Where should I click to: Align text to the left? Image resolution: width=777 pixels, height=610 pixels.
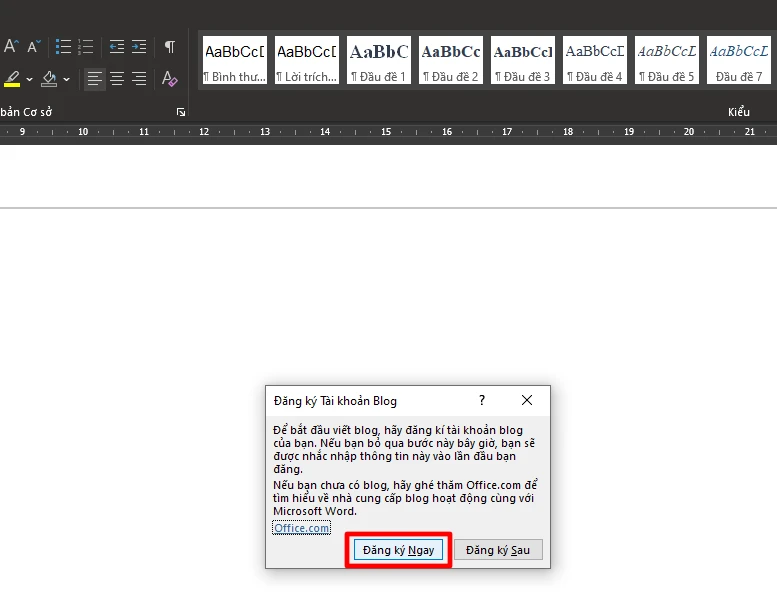[x=95, y=79]
